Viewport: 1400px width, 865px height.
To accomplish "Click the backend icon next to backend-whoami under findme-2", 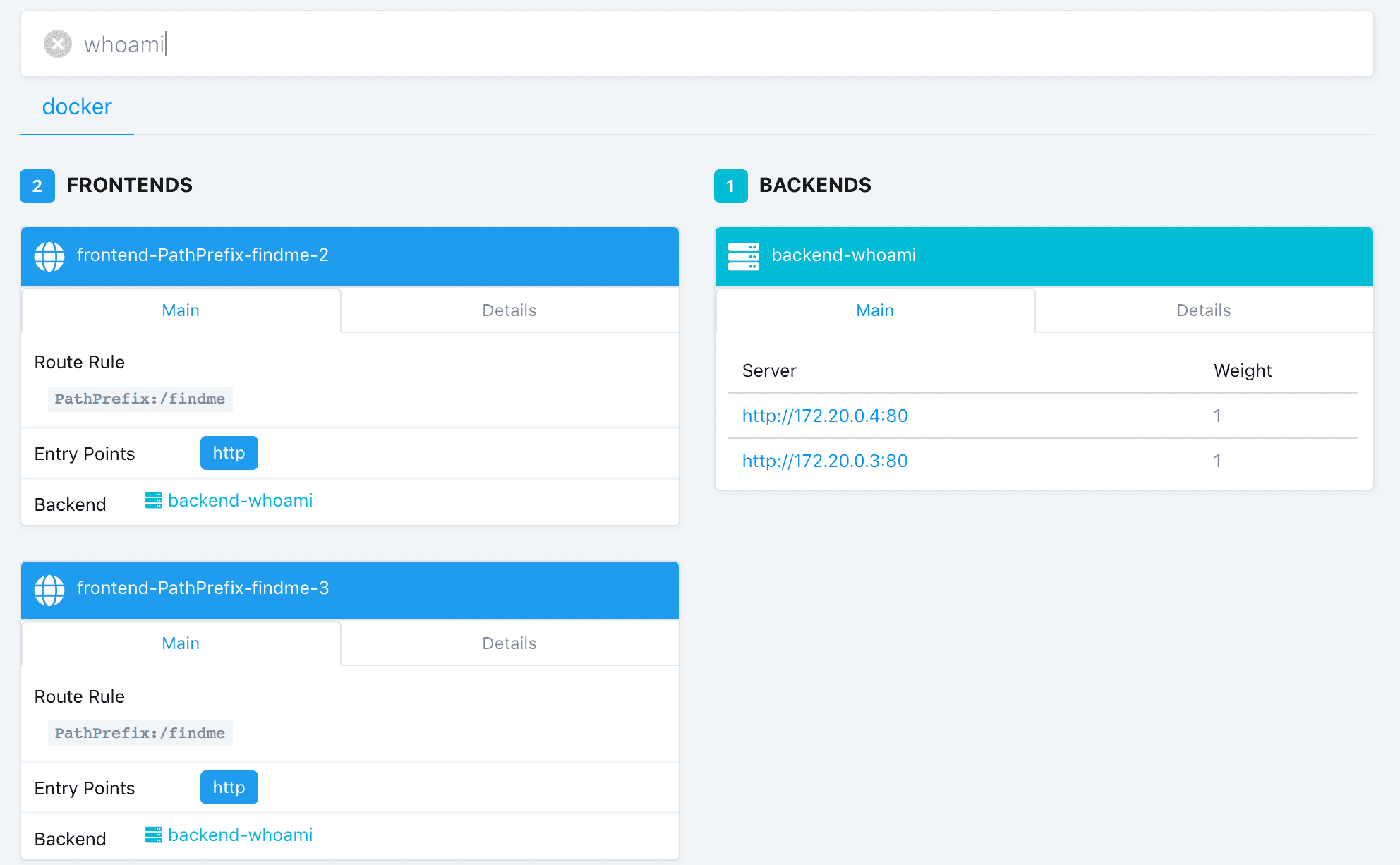I will click(x=154, y=501).
